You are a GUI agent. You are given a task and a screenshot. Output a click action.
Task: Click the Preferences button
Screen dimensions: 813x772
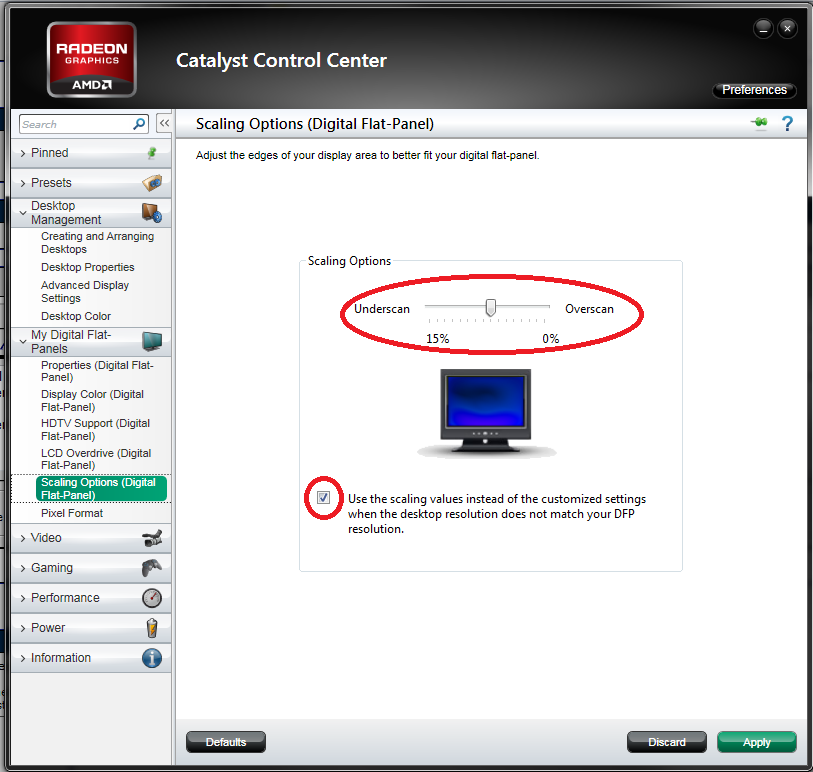(x=754, y=90)
